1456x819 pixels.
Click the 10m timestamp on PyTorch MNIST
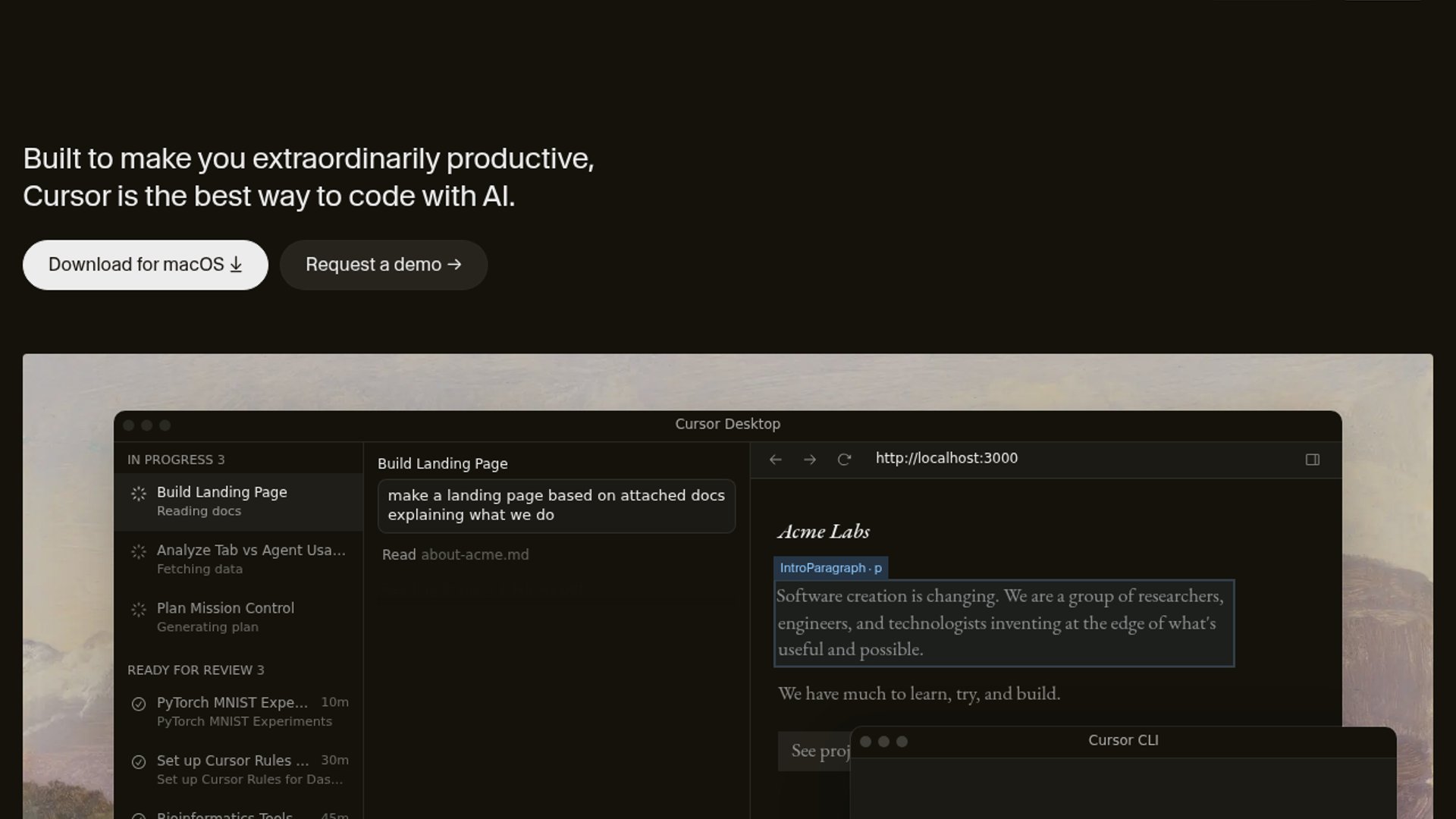[335, 702]
